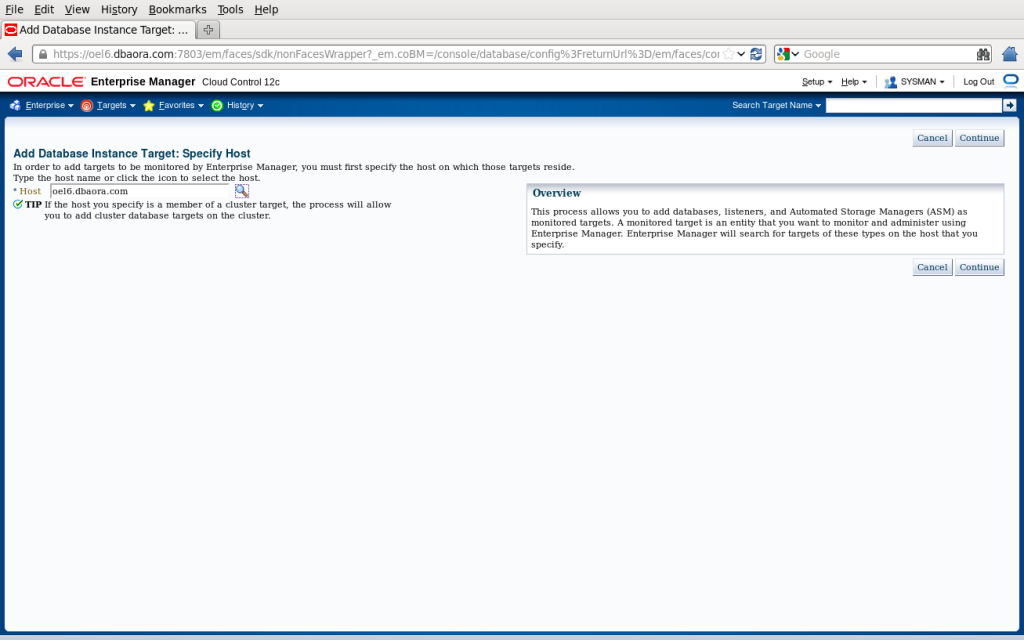
Task: Click the Google search box
Action: point(888,54)
